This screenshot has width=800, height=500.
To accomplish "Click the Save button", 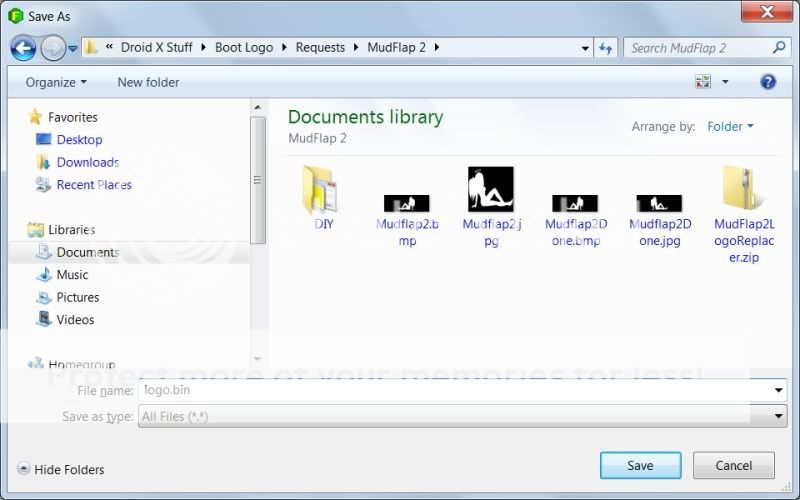I will pyautogui.click(x=640, y=465).
